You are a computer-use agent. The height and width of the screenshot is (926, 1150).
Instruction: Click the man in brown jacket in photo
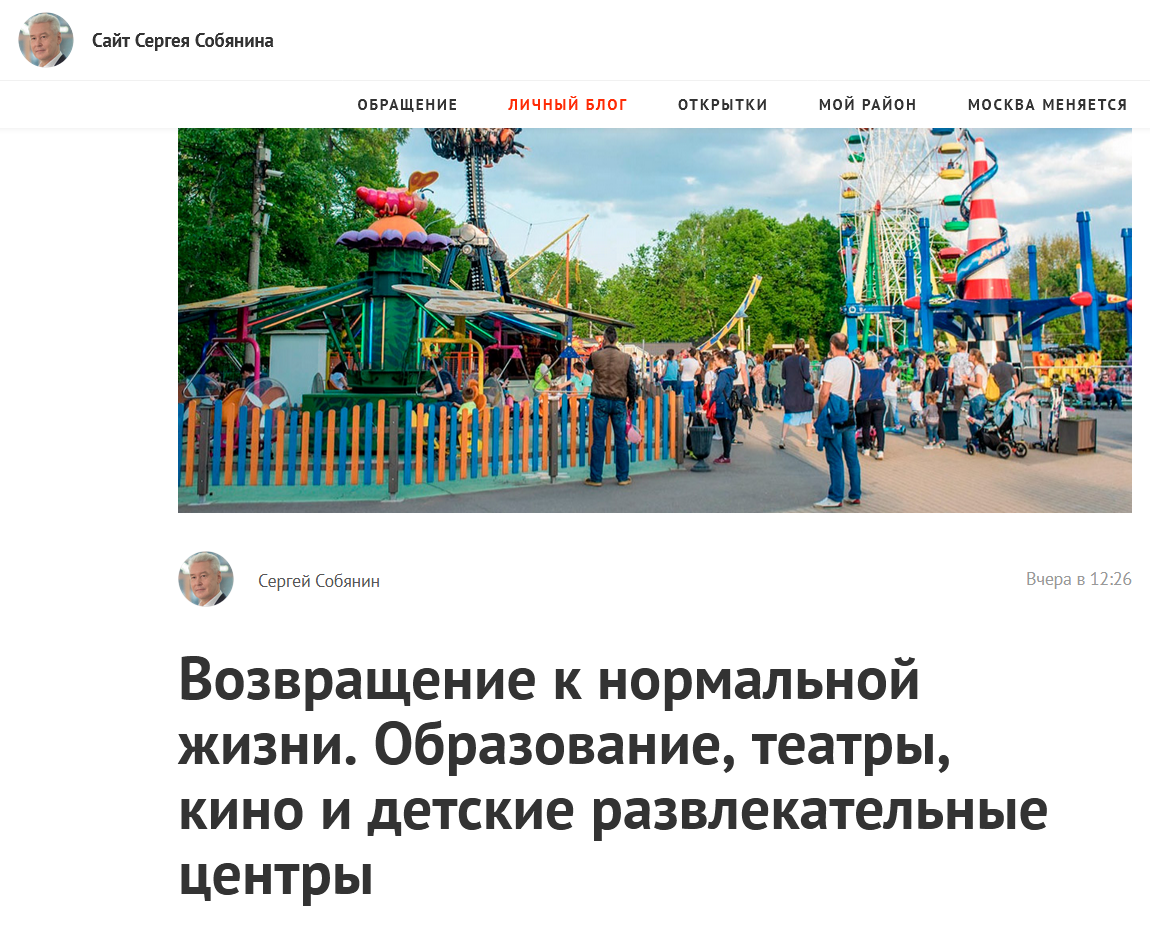coord(610,408)
